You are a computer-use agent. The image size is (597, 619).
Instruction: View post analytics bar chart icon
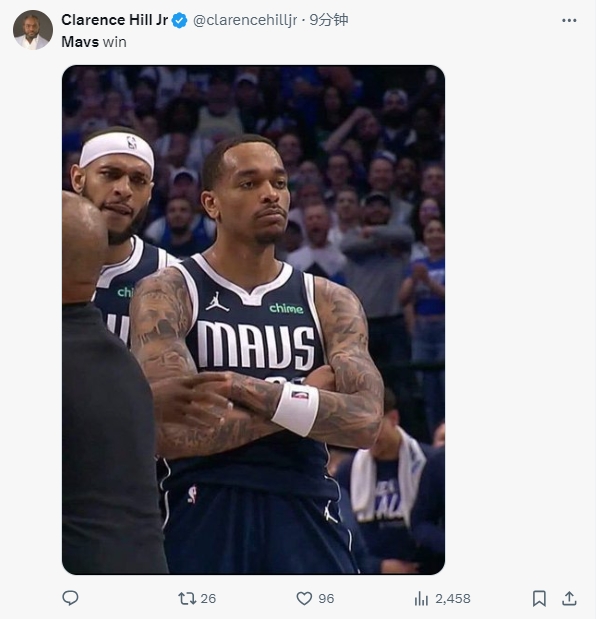tap(421, 598)
